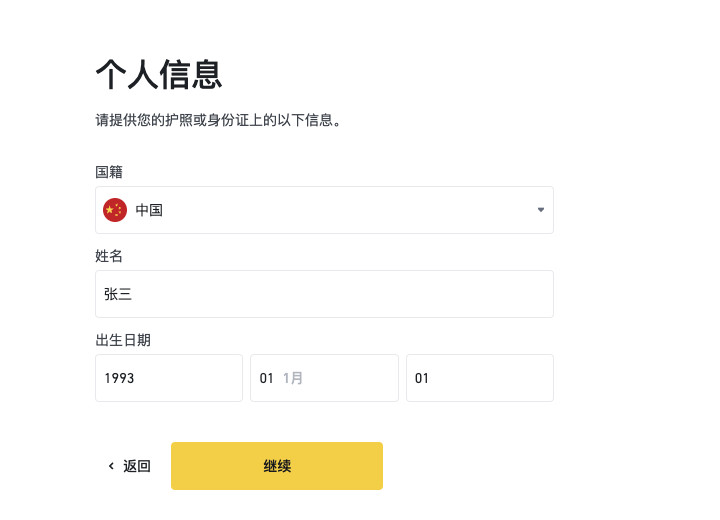Click the China flag icon
Screen dimensions: 720x520
coord(115,210)
